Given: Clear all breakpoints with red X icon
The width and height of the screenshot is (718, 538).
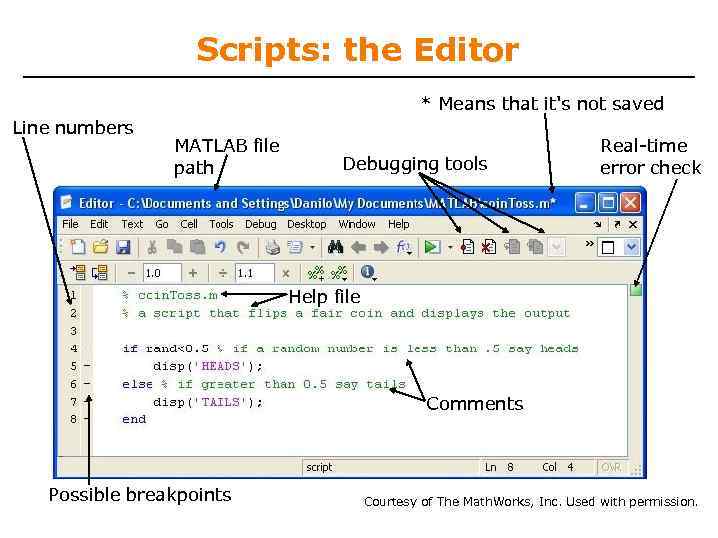Looking at the screenshot, I should 489,247.
